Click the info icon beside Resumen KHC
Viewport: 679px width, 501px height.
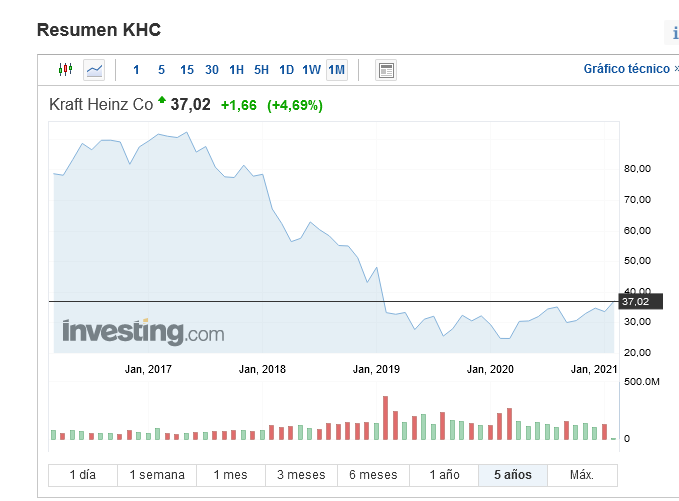tap(674, 34)
